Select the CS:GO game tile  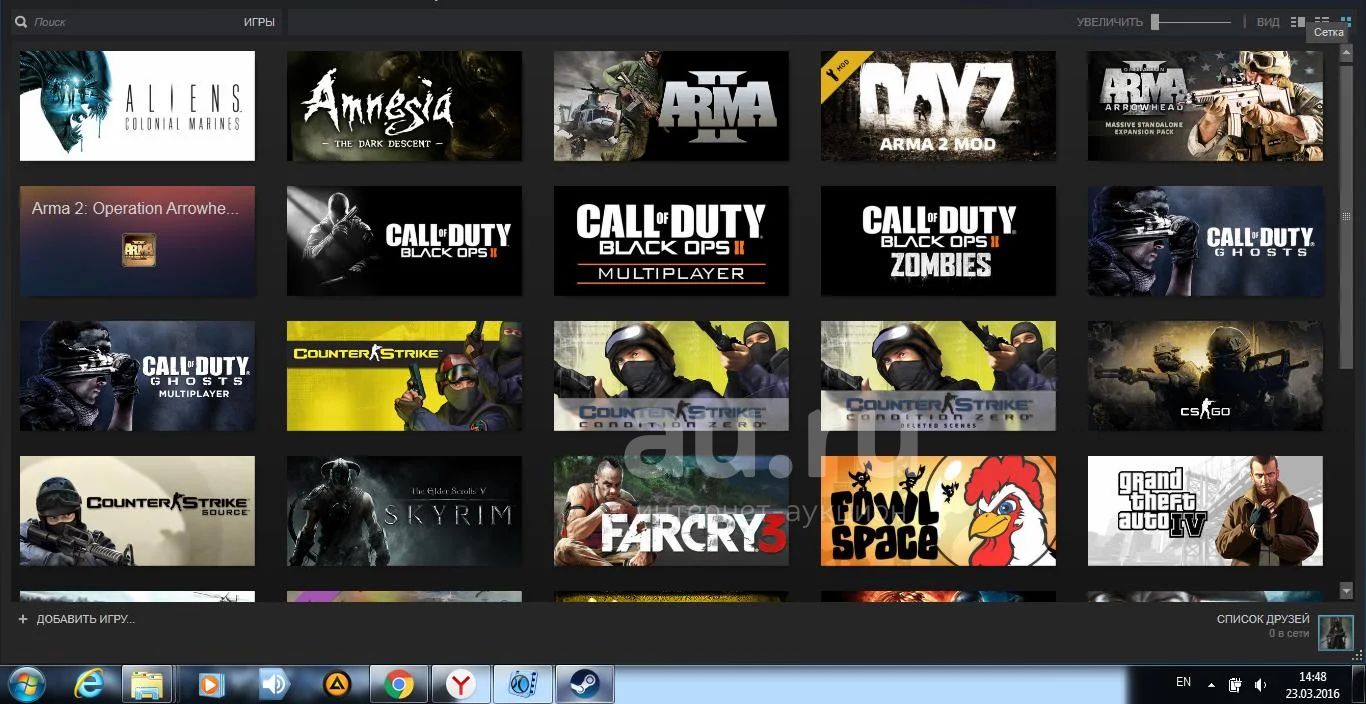pos(1205,376)
